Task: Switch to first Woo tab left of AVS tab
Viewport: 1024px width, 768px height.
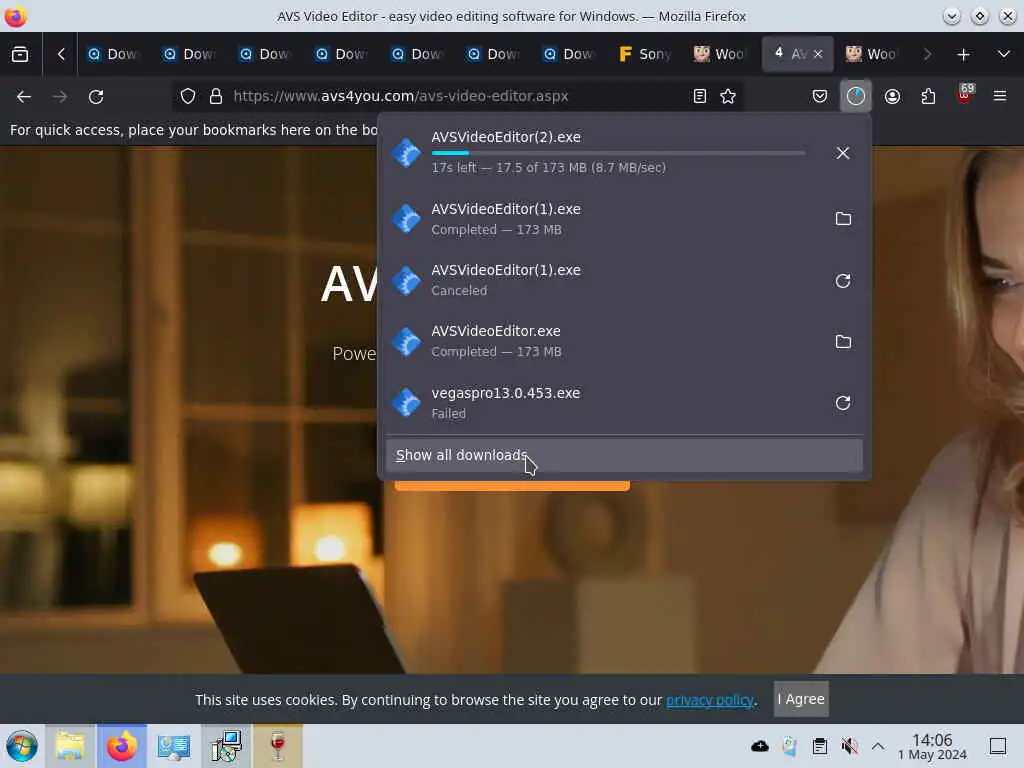Action: click(719, 54)
